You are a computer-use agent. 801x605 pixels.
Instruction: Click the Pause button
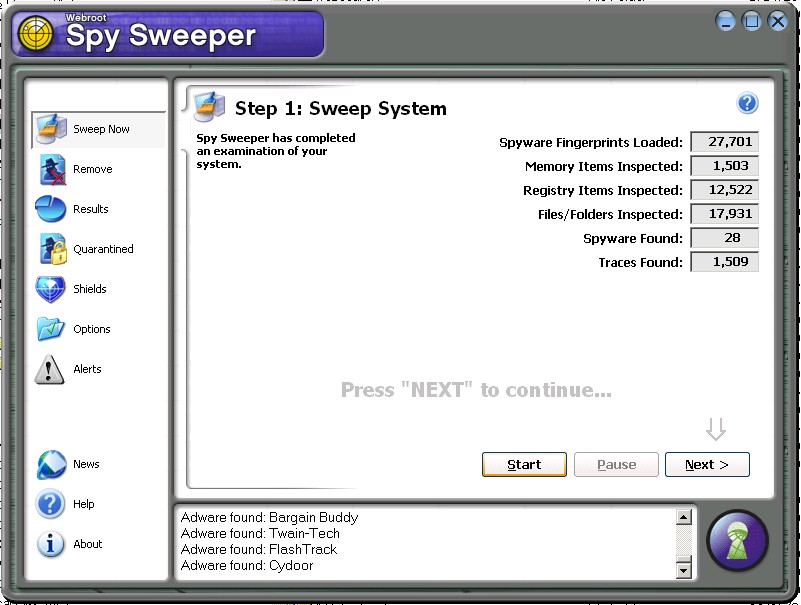pos(616,464)
